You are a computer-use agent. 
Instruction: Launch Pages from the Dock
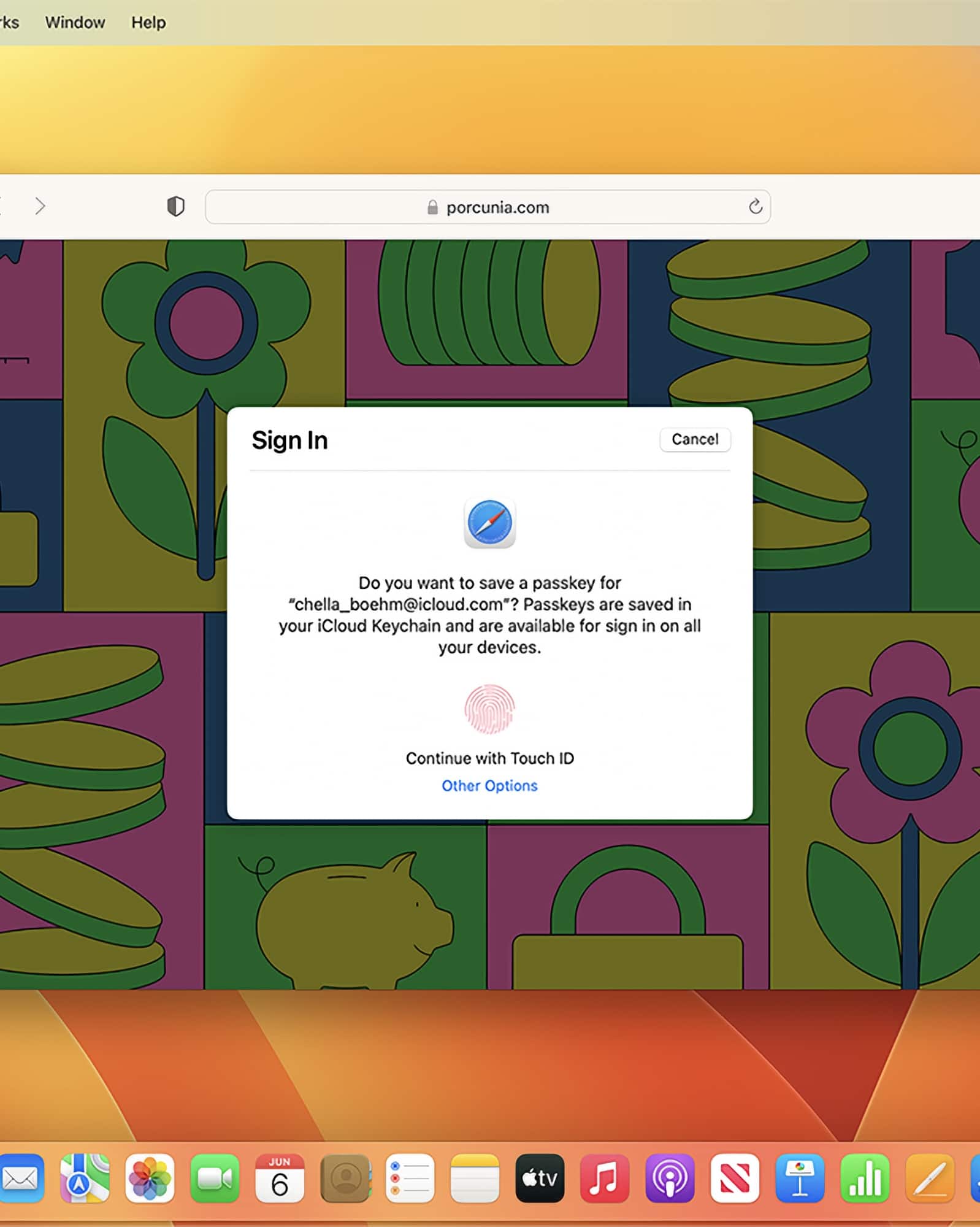(930, 1178)
